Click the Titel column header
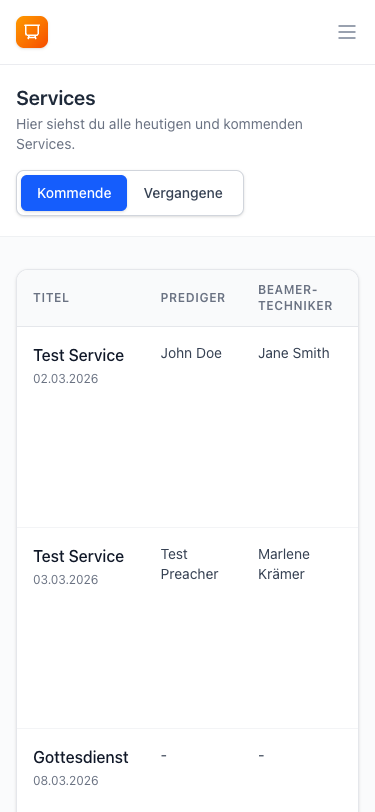Viewport: 375px width, 812px height. [x=51, y=298]
